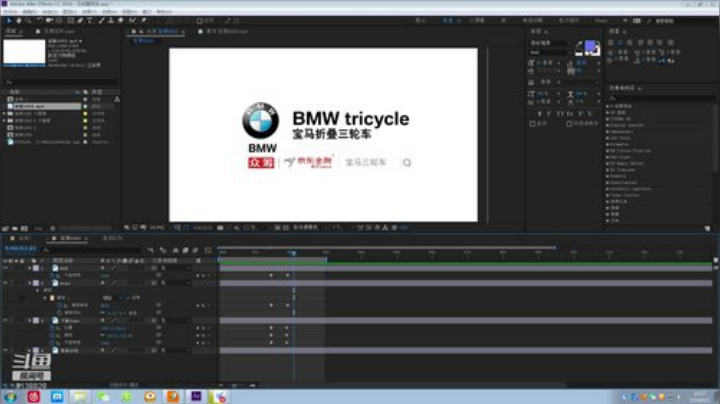This screenshot has width=720, height=404.
Task: Choose the Default workspace button
Action: [x=421, y=21]
